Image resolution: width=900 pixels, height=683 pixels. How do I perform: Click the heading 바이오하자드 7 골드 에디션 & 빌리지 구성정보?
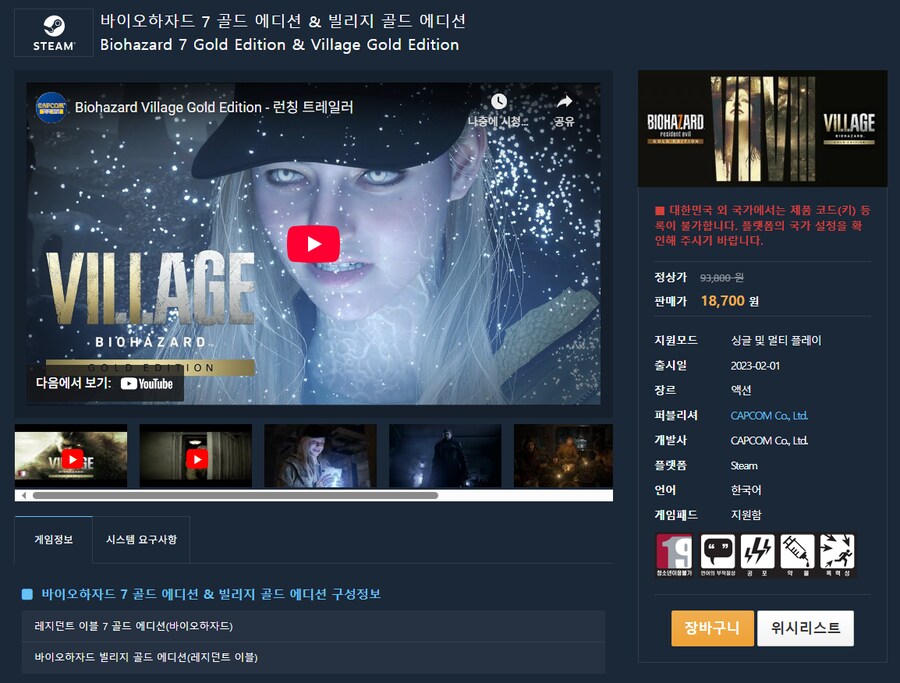point(211,594)
